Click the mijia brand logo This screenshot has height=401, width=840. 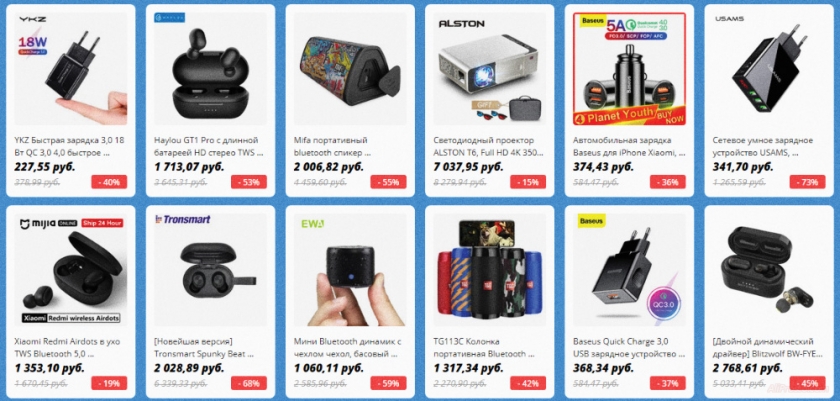[x=48, y=223]
